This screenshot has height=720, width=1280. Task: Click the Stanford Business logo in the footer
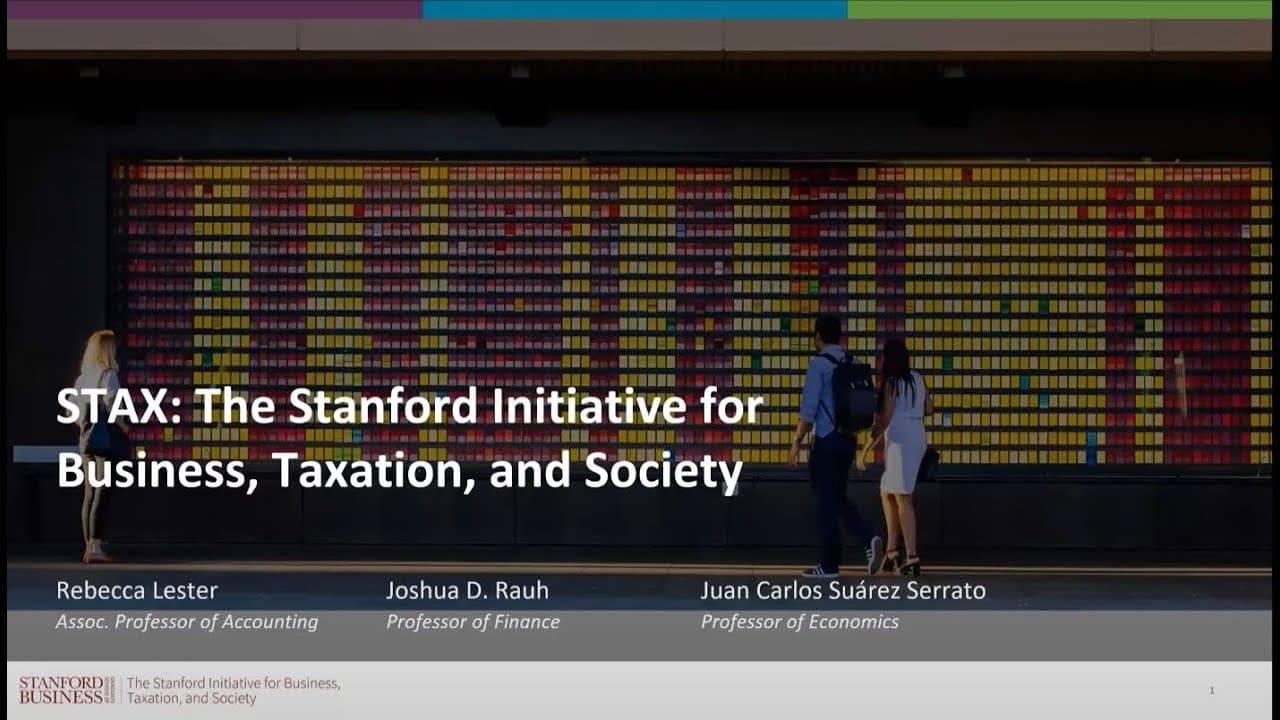click(67, 690)
